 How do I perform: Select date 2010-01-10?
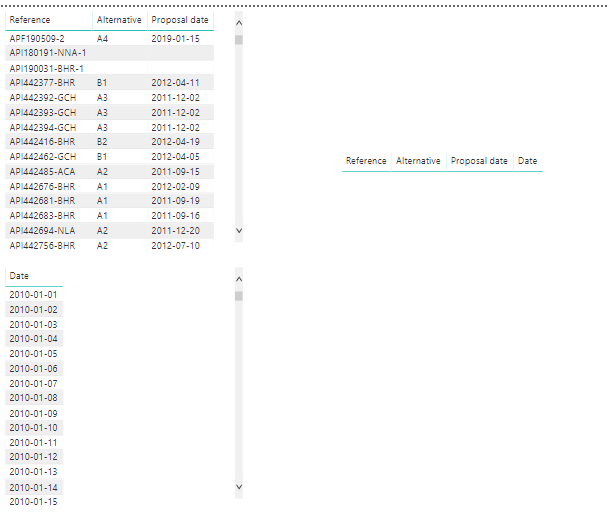click(33, 427)
